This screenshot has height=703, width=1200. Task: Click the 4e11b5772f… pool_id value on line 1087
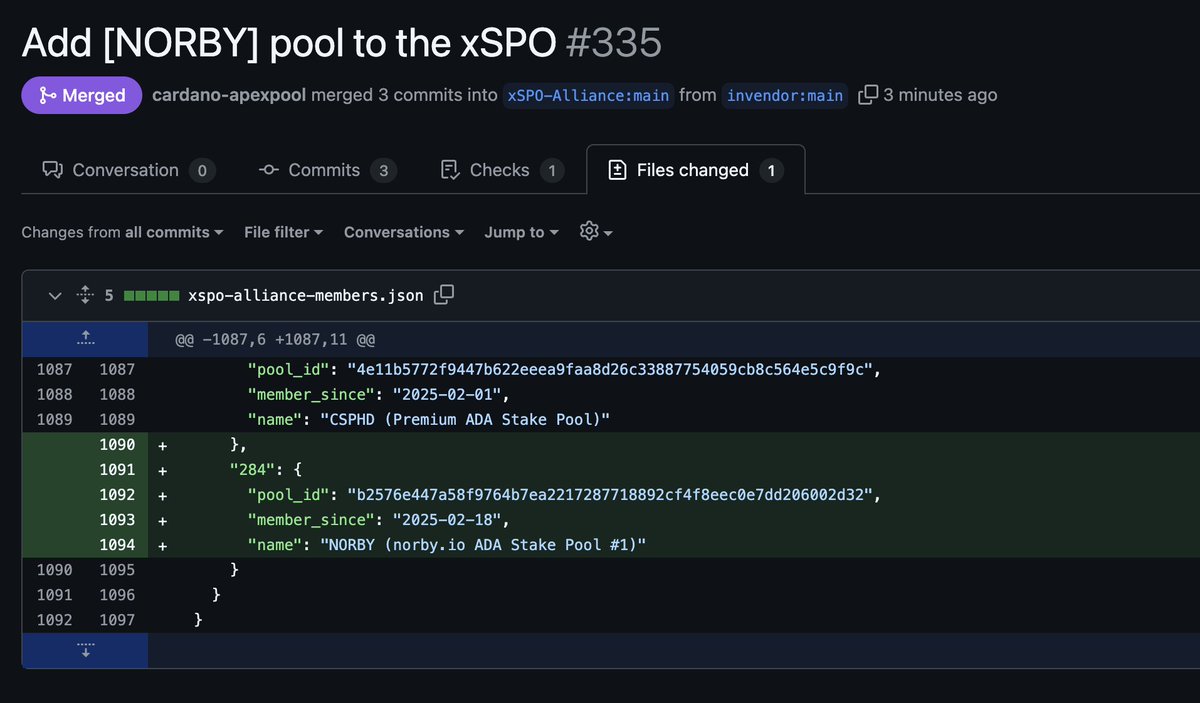(x=612, y=369)
